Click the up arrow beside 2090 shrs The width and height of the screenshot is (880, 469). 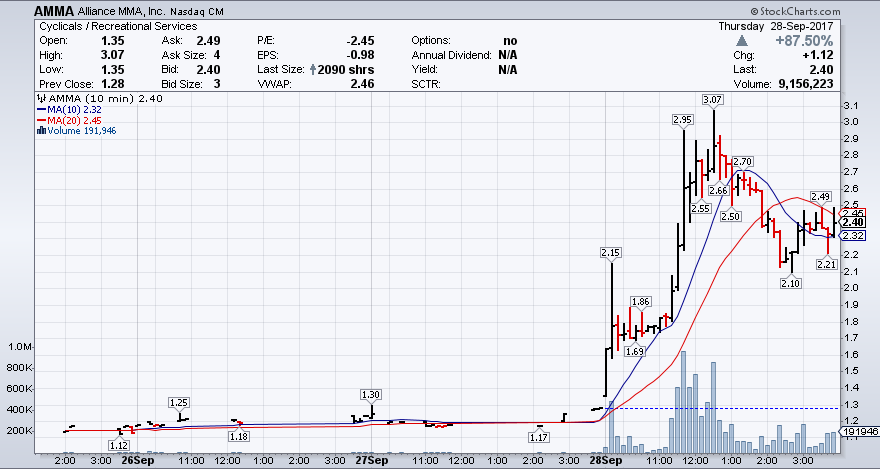pos(315,71)
